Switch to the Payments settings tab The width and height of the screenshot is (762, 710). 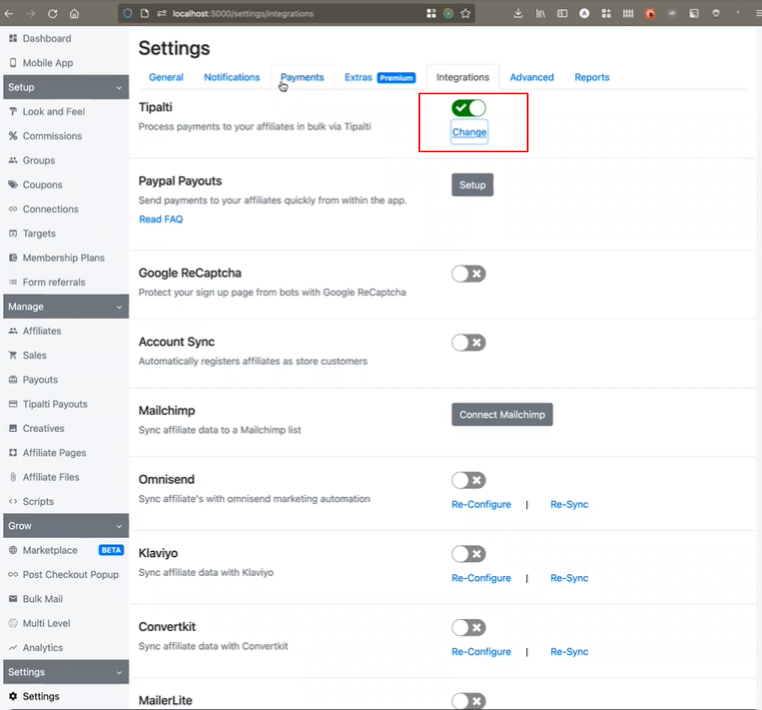tap(301, 77)
